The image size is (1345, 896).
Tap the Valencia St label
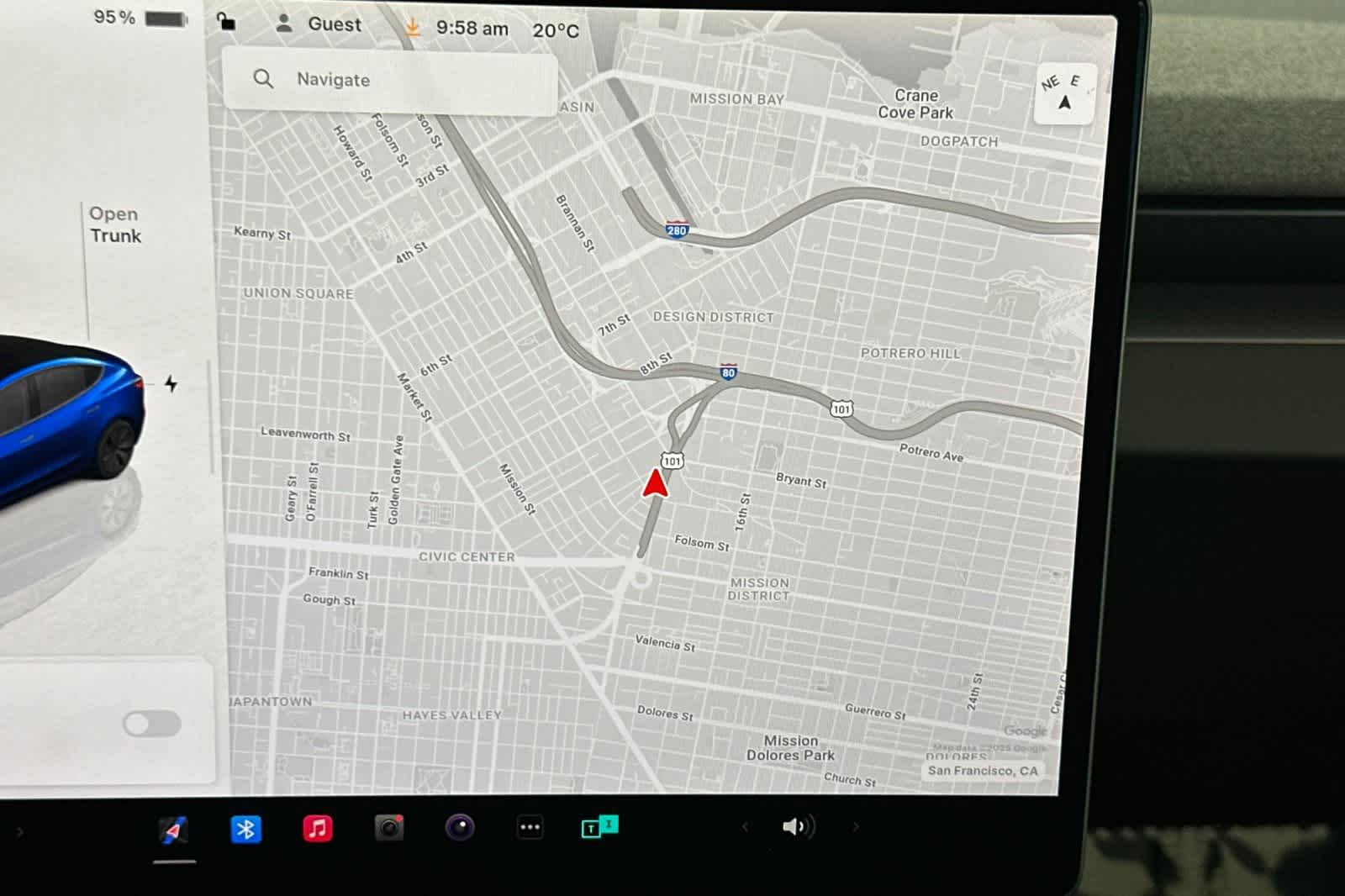click(x=665, y=643)
